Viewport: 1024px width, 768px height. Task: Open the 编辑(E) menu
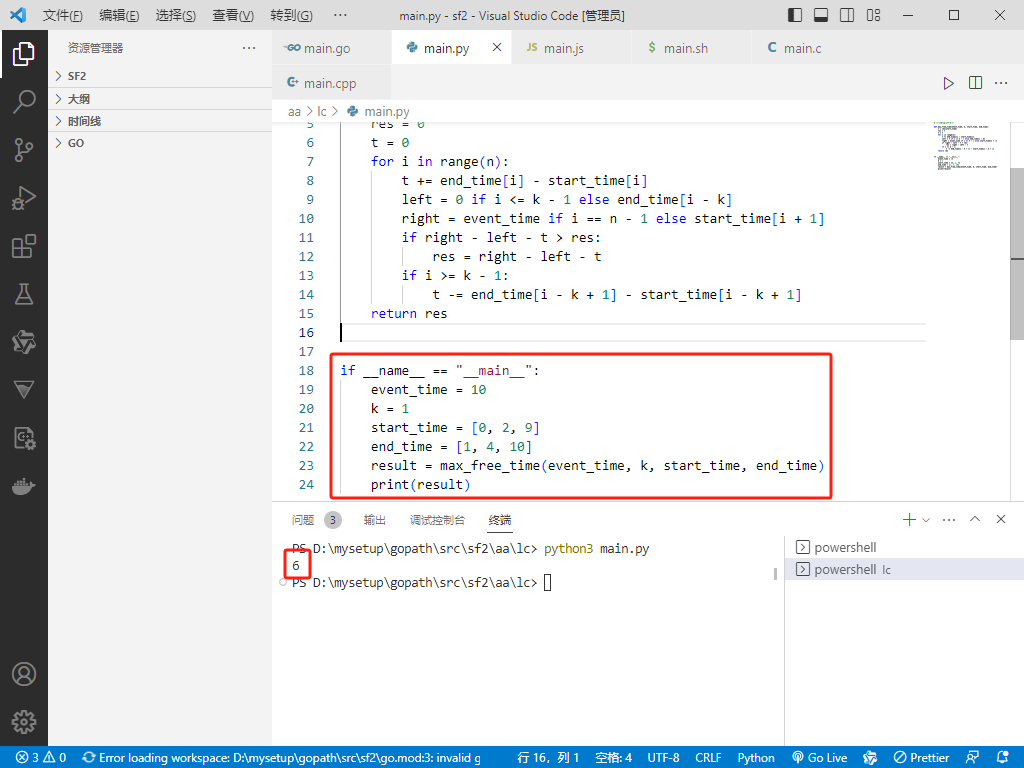(119, 15)
